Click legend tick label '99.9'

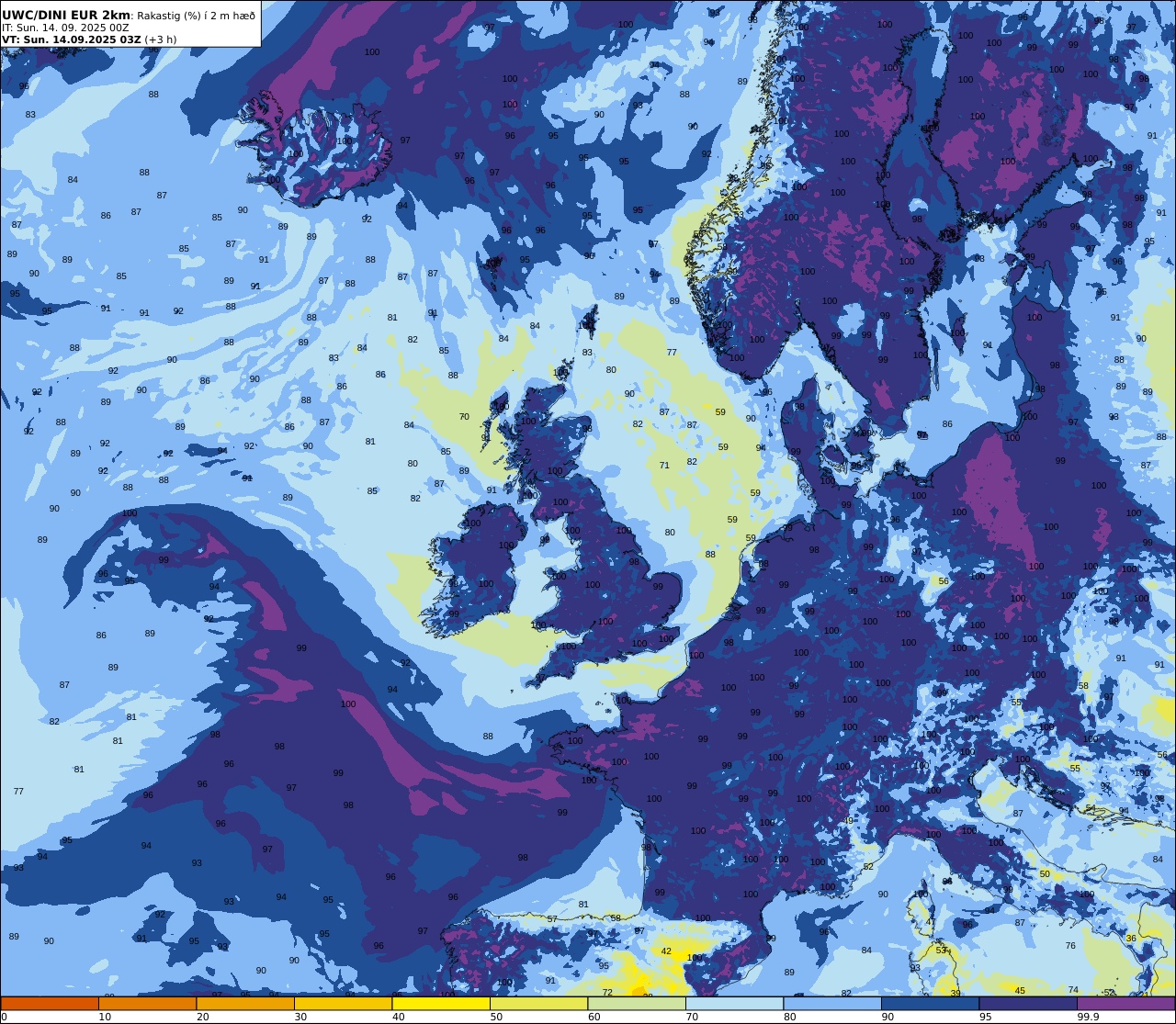[1088, 1017]
